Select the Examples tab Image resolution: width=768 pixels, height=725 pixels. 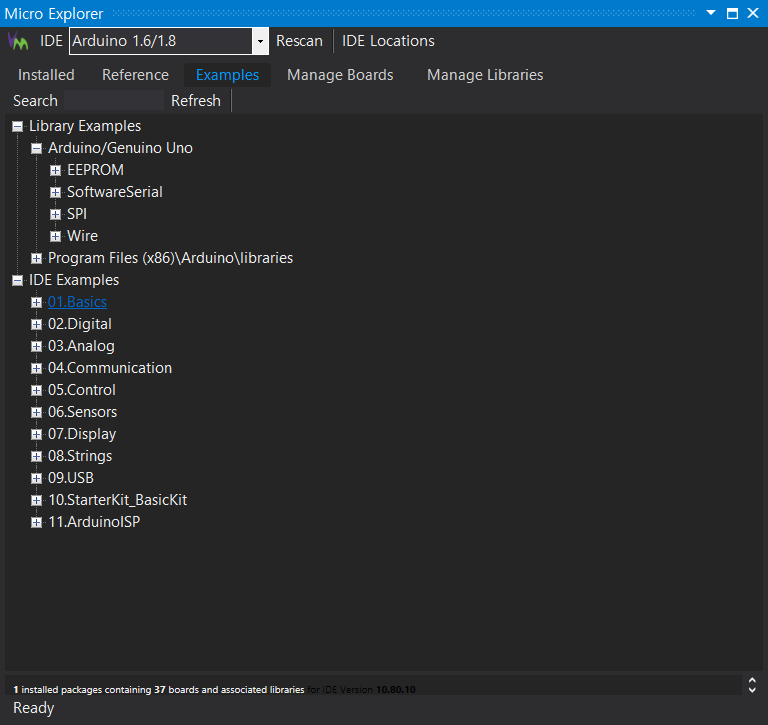click(227, 75)
